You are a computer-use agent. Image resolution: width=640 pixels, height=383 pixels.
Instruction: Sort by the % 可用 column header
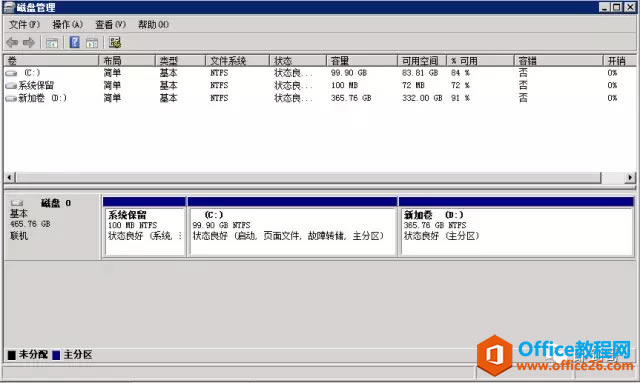480,61
